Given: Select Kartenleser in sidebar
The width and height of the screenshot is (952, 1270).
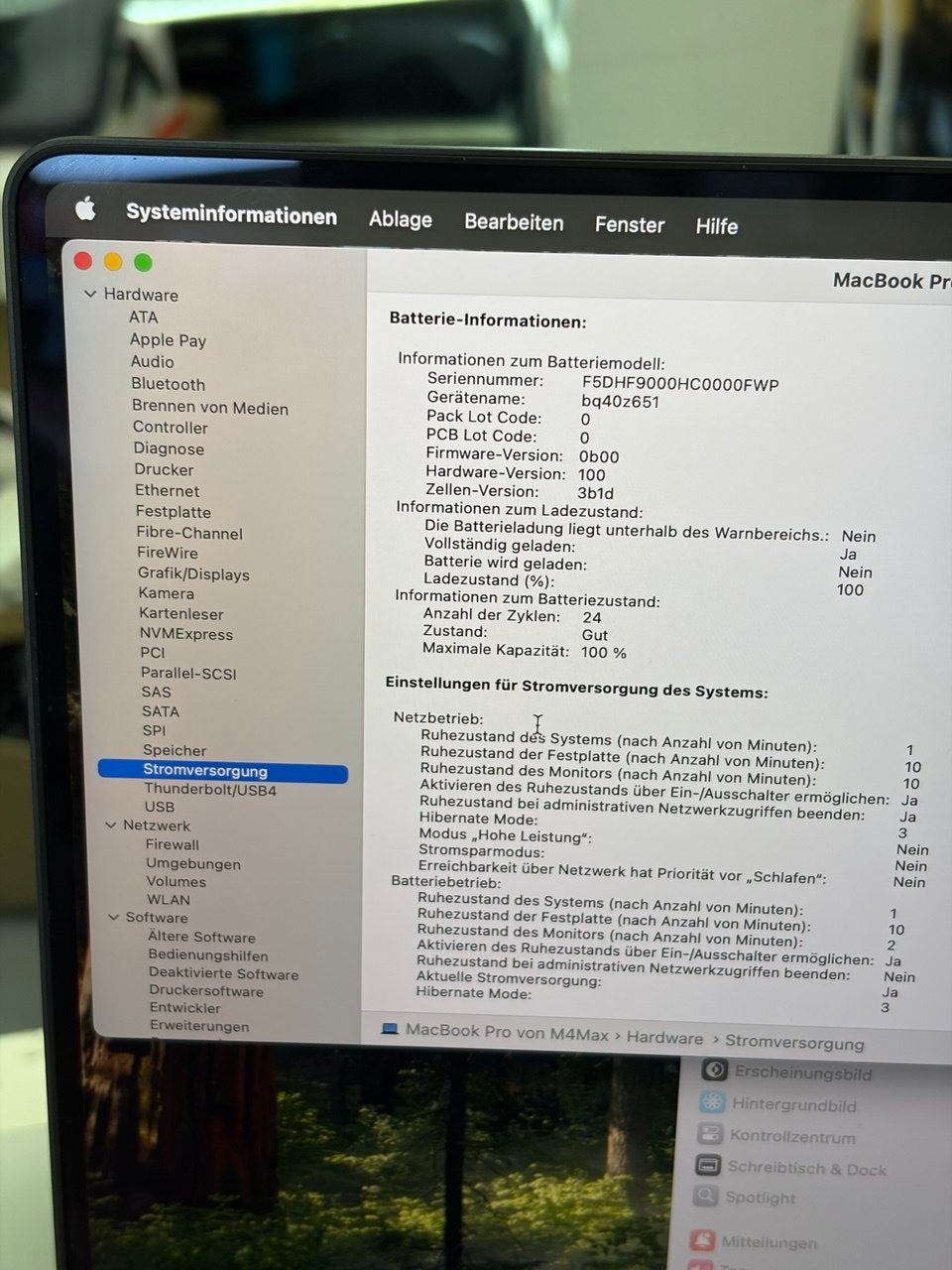Looking at the screenshot, I should (x=180, y=613).
